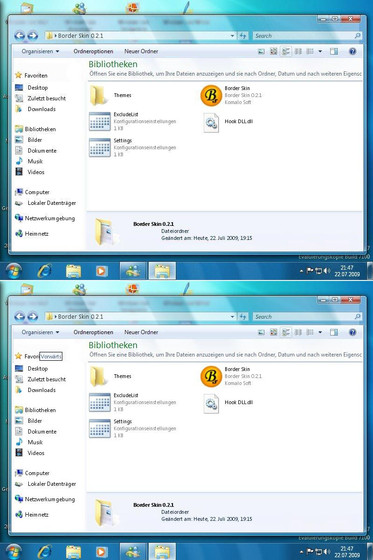The height and width of the screenshot is (560, 373).
Task: Click the Search field in the lower window
Action: [x=307, y=316]
